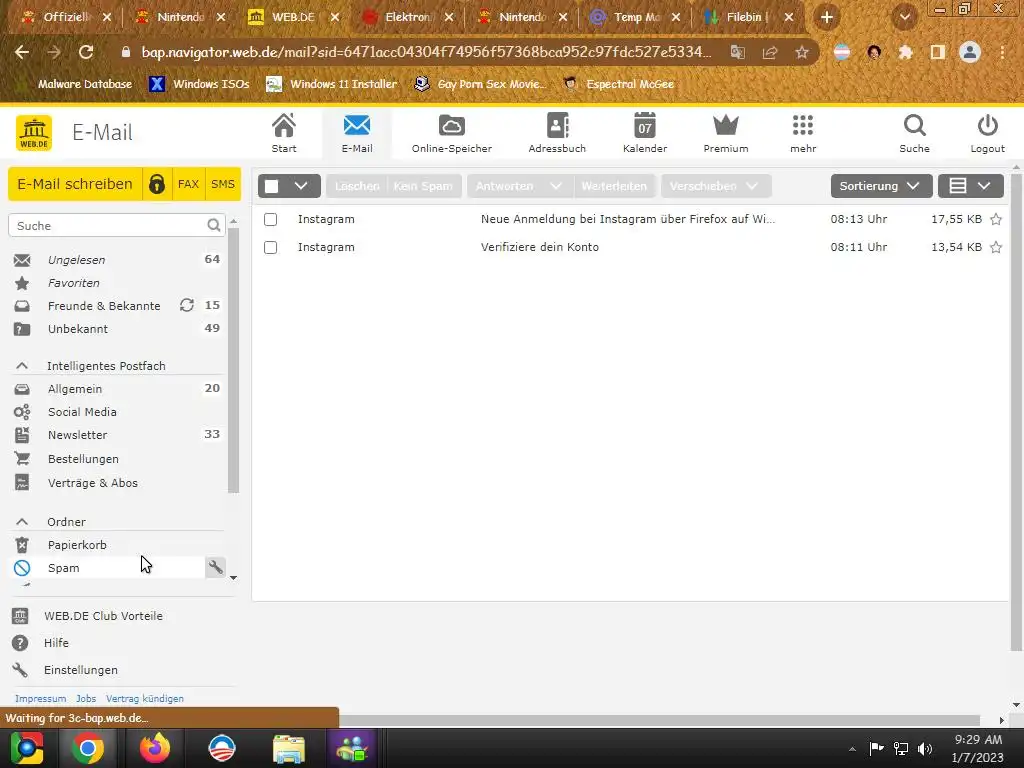Click the page vertical scrollbar

pyautogui.click(x=1016, y=411)
